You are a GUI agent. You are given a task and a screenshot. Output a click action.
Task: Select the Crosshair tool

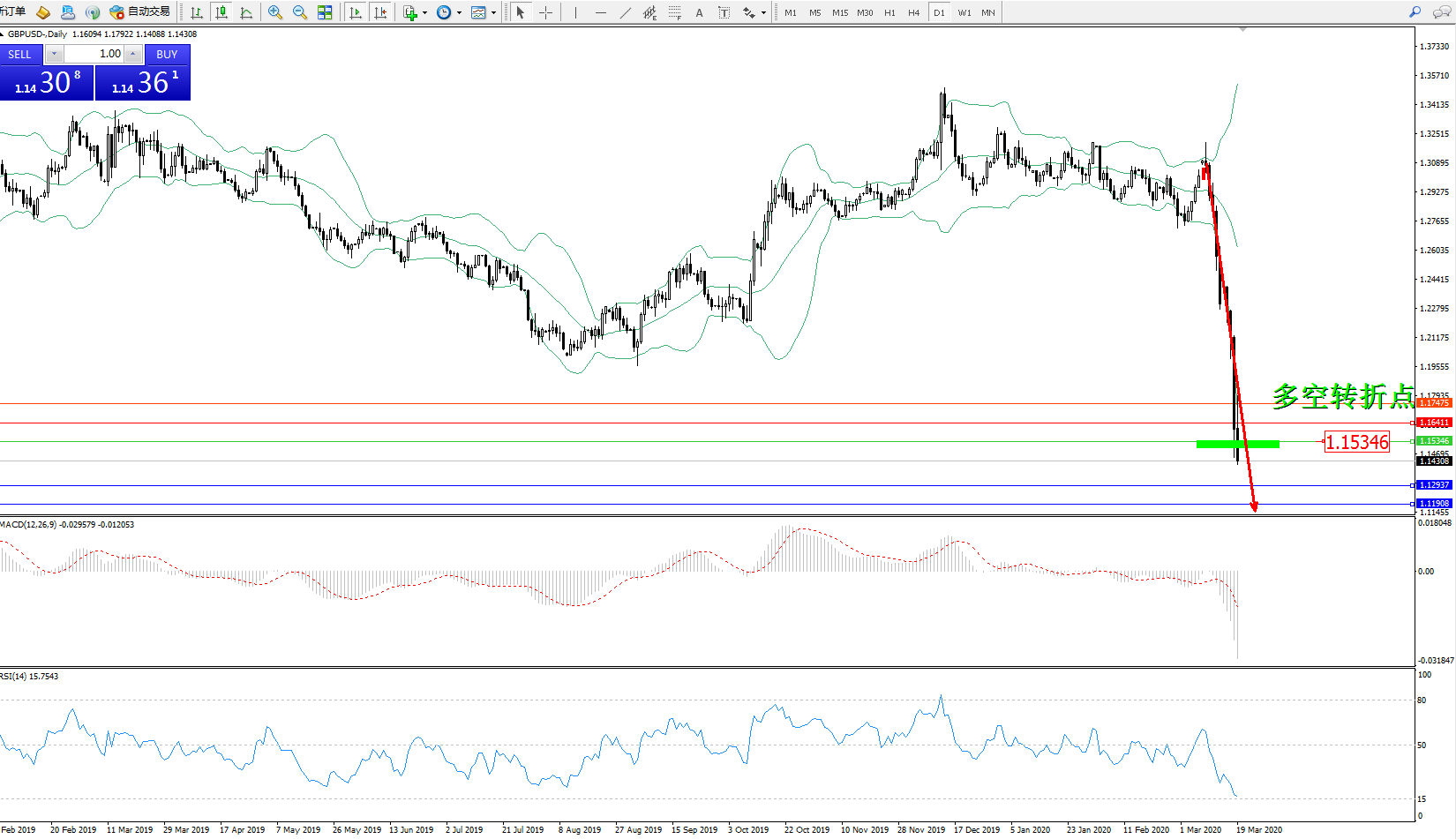[545, 12]
